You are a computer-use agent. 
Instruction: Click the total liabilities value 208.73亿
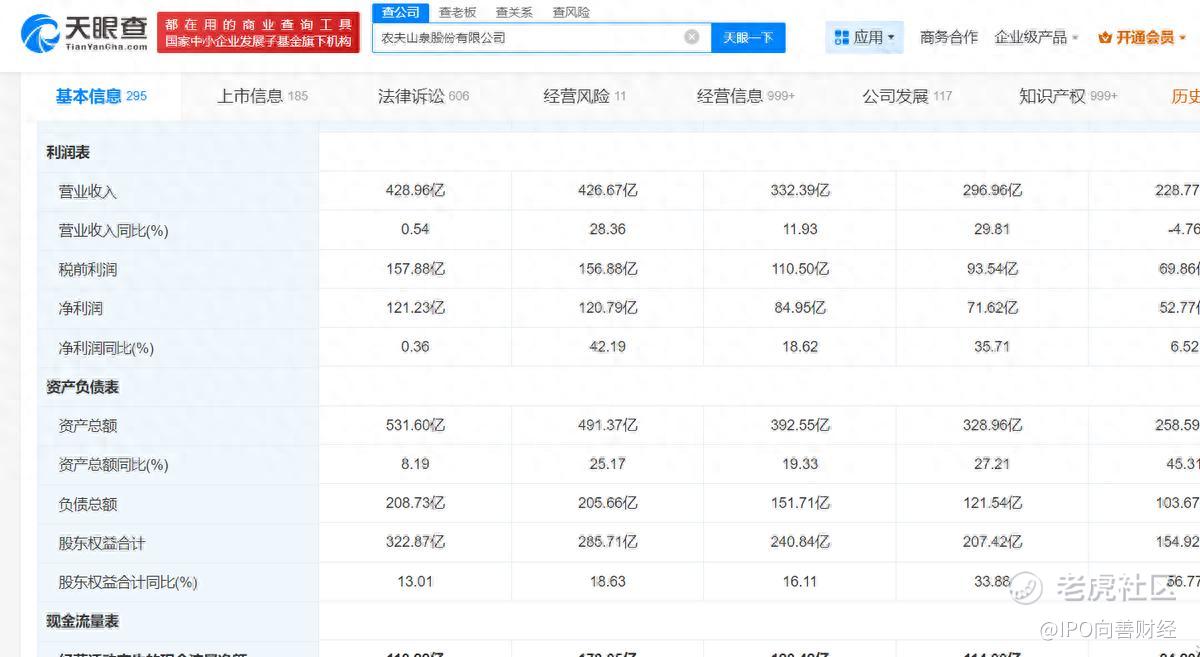pos(415,503)
